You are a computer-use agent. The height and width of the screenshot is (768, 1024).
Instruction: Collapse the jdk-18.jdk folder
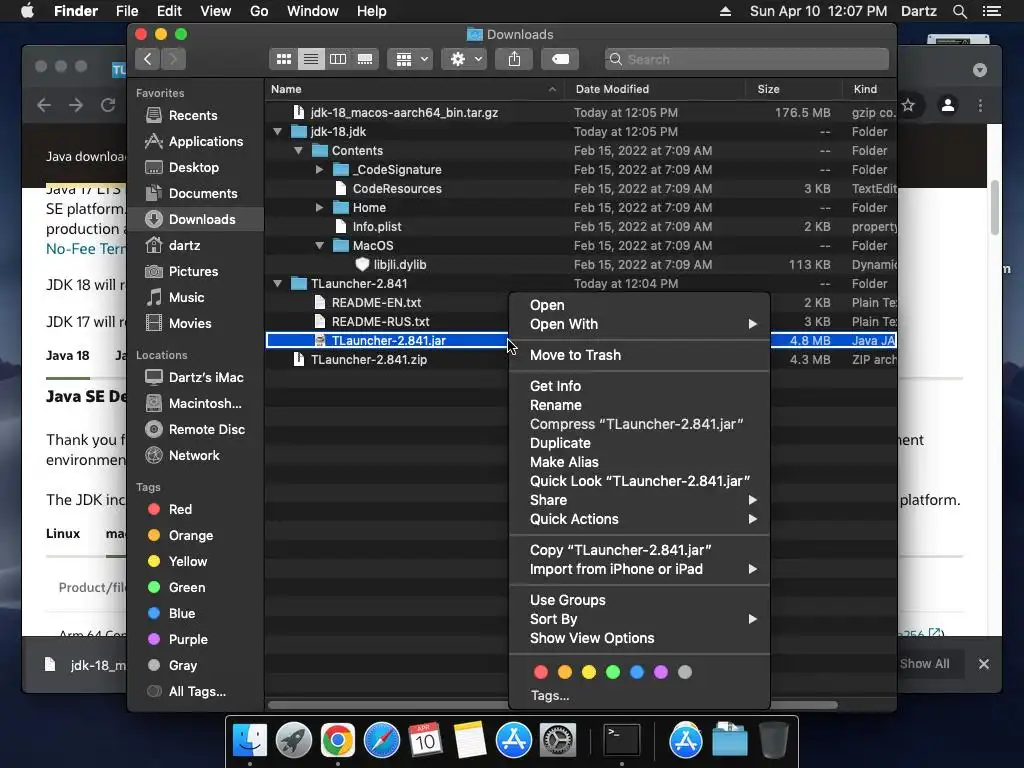278,132
